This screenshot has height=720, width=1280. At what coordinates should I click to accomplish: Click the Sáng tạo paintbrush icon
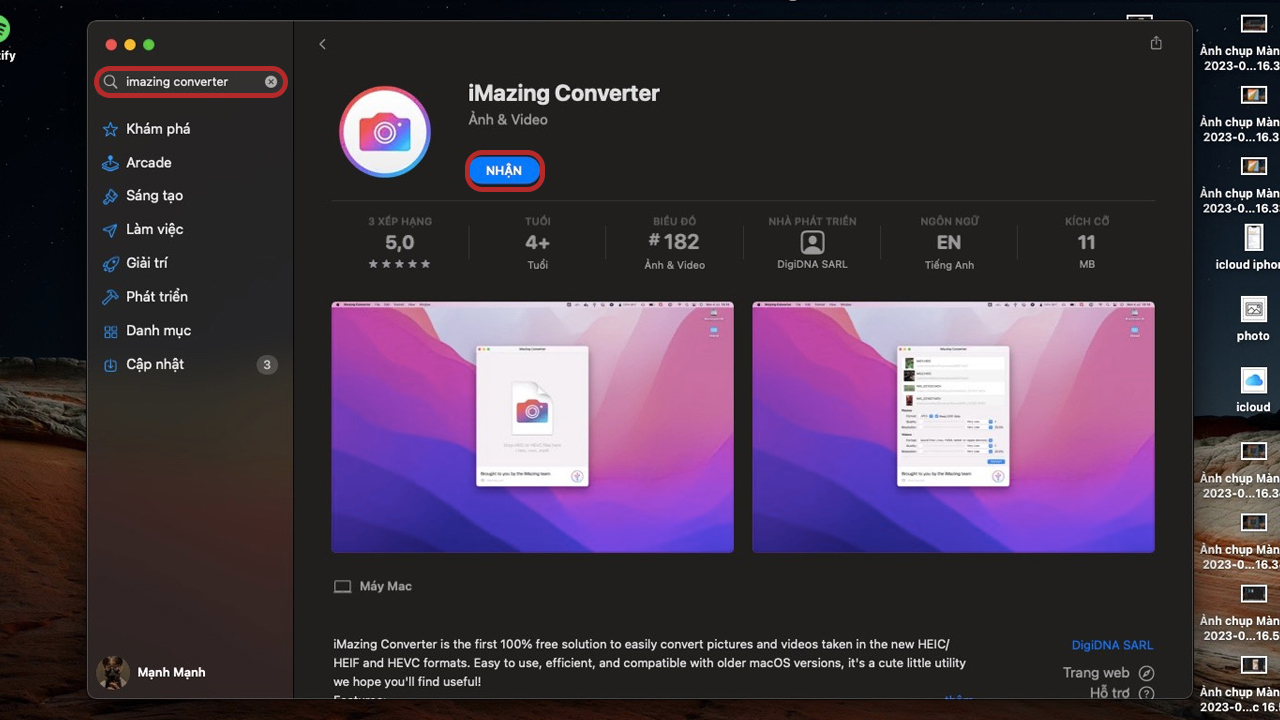(x=110, y=197)
